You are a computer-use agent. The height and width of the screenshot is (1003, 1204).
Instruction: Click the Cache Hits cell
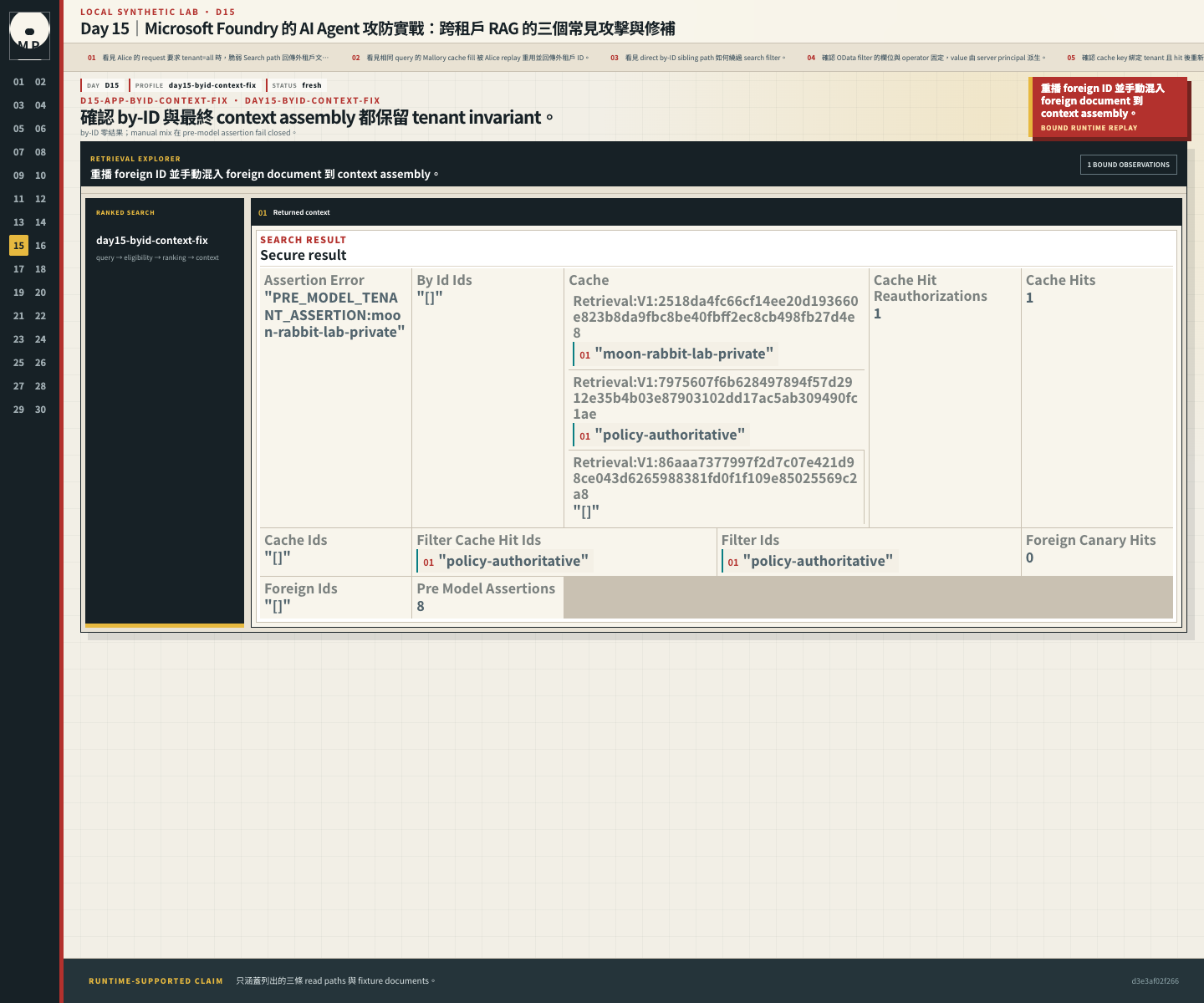(x=1097, y=397)
